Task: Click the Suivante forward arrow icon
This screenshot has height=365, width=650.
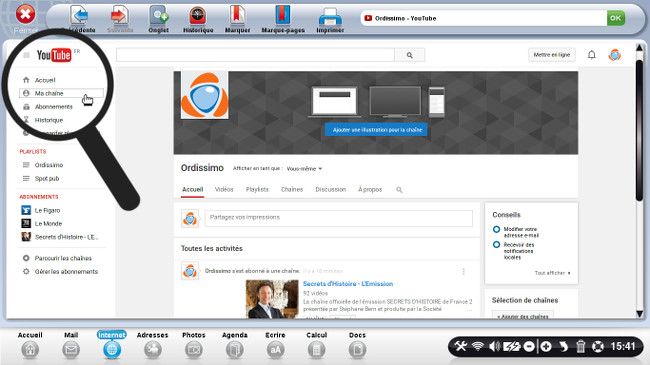Action: coord(120,15)
